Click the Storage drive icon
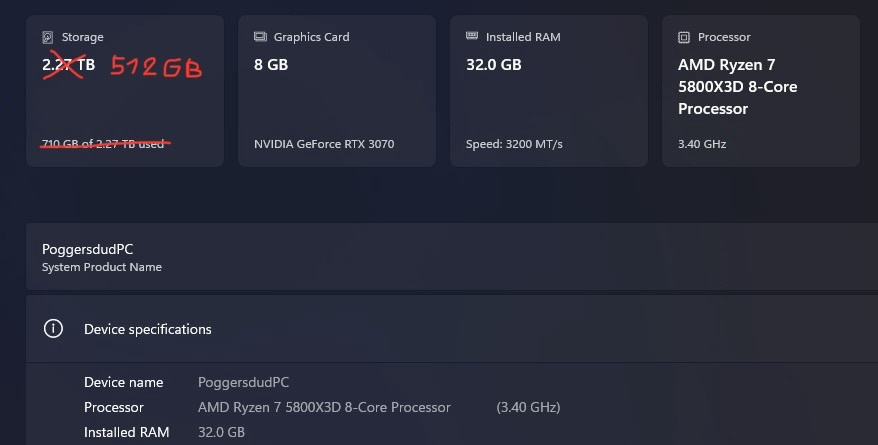This screenshot has width=878, height=445. pyautogui.click(x=48, y=37)
